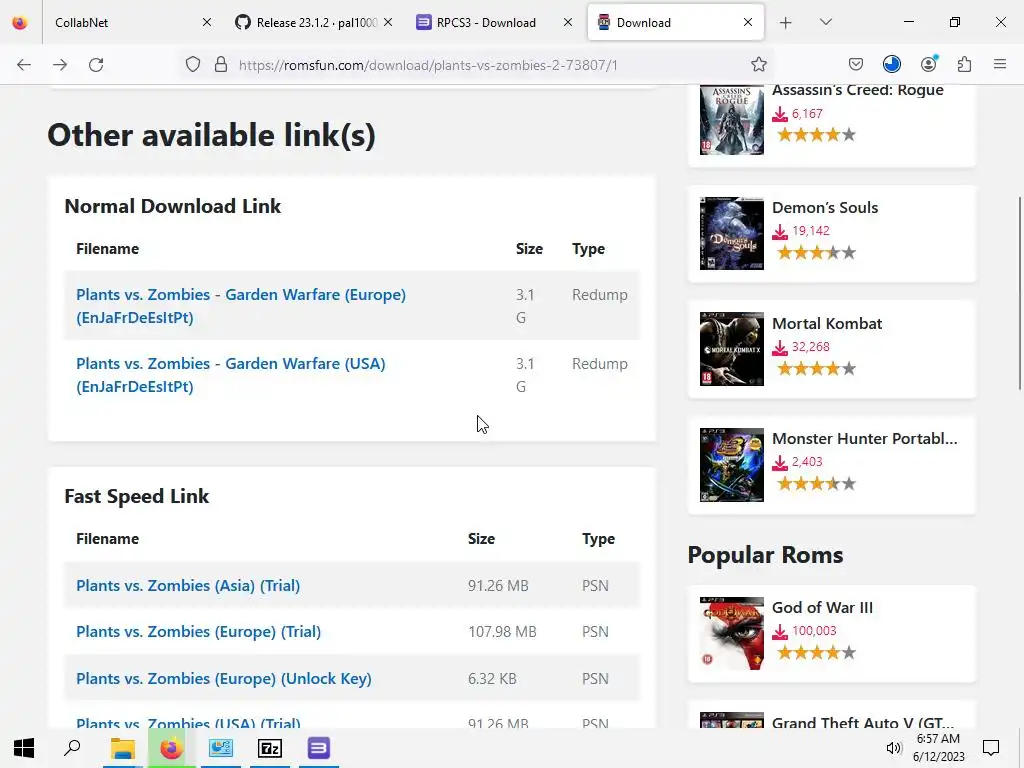This screenshot has width=1024, height=768.
Task: Click Mortal Kombat cover thumbnail
Action: click(731, 349)
